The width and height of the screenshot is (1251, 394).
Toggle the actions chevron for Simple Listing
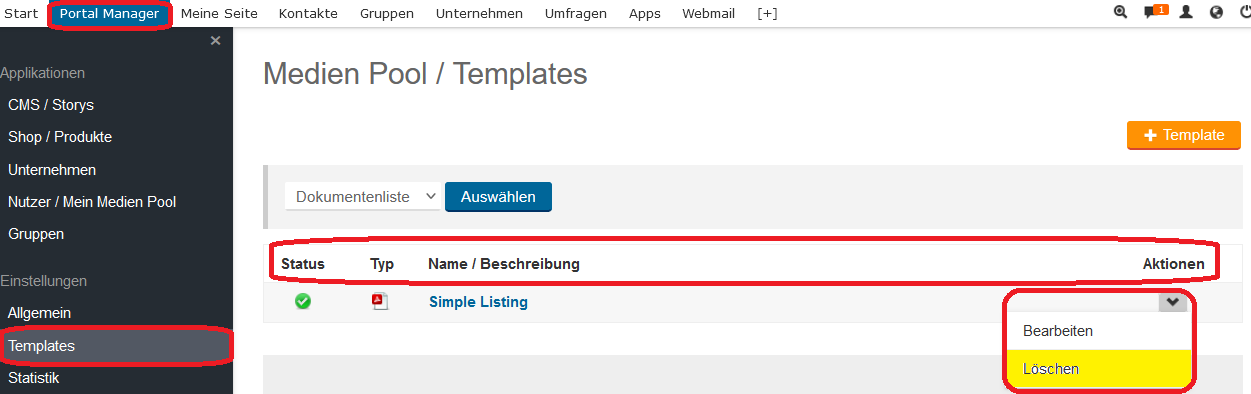[1173, 302]
